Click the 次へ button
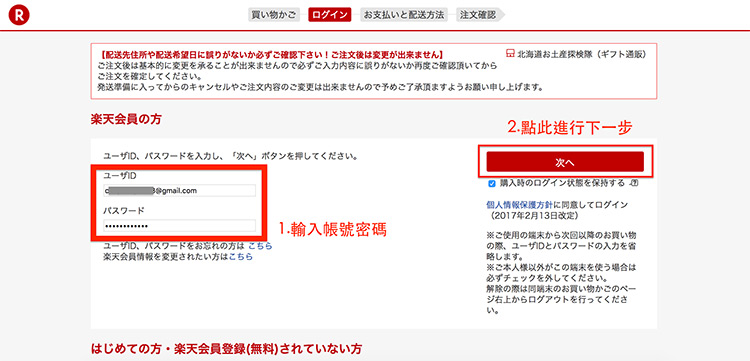This screenshot has width=750, height=361. click(565, 162)
